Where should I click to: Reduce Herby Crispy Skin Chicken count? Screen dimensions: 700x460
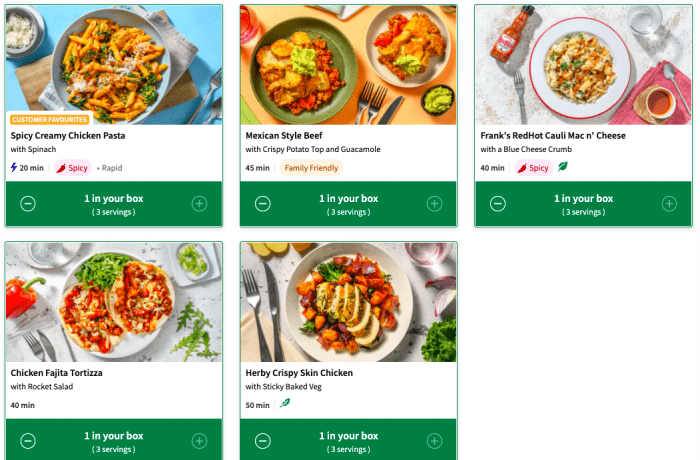click(263, 441)
